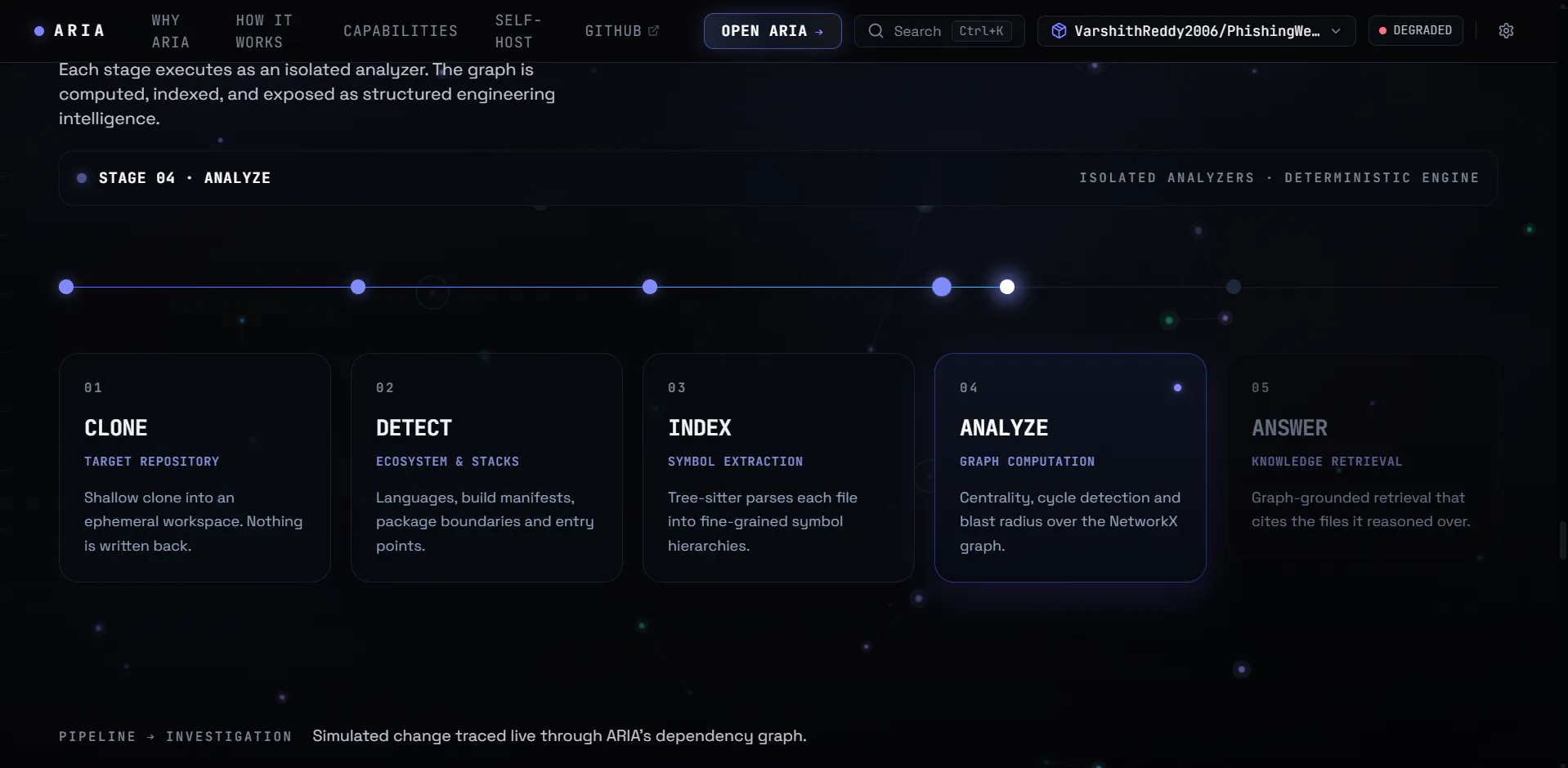Click TARGET REPOSITORY subtitle text

pos(151,462)
